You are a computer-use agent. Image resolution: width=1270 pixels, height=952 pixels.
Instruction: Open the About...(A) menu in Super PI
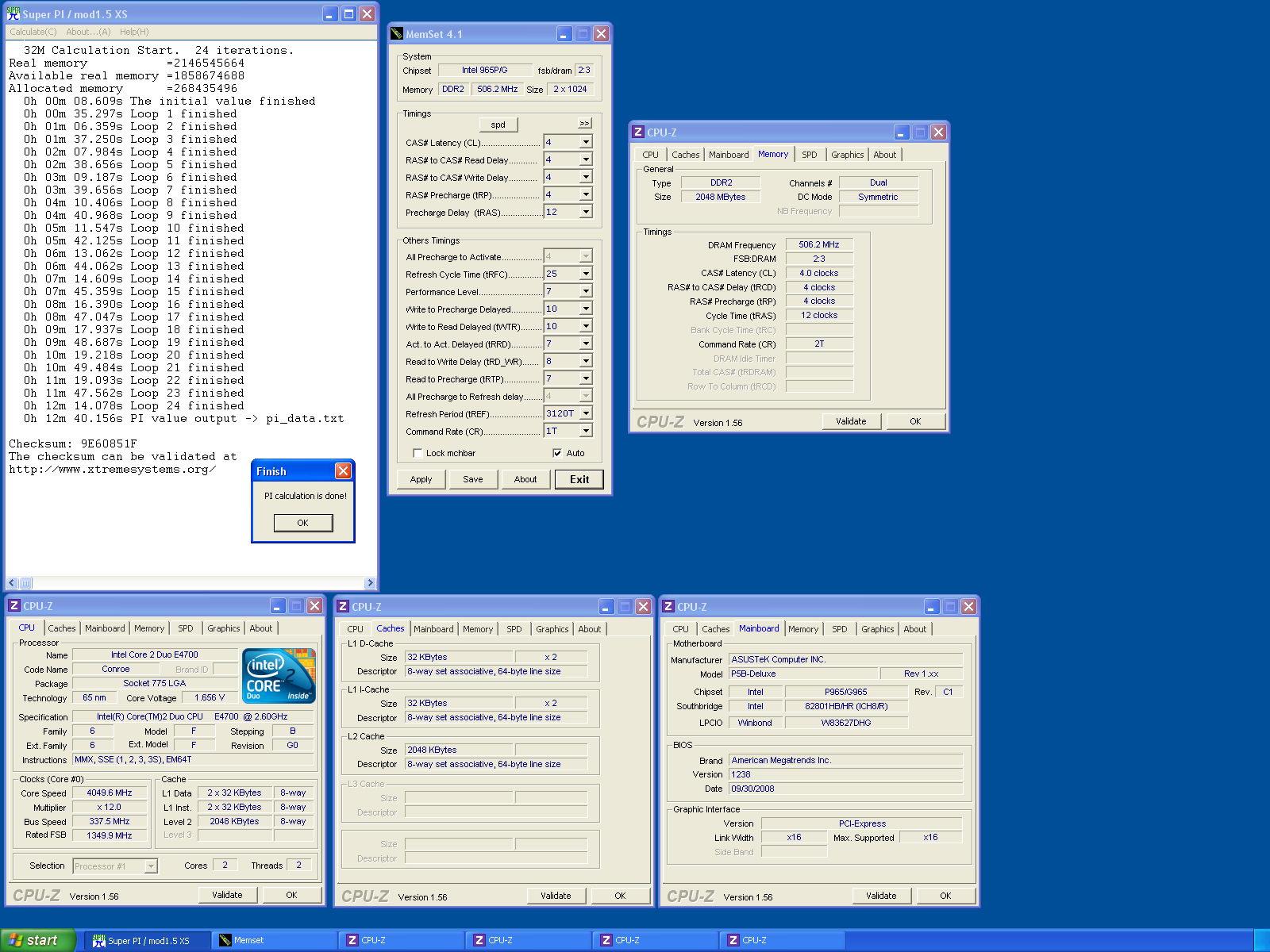coord(88,32)
